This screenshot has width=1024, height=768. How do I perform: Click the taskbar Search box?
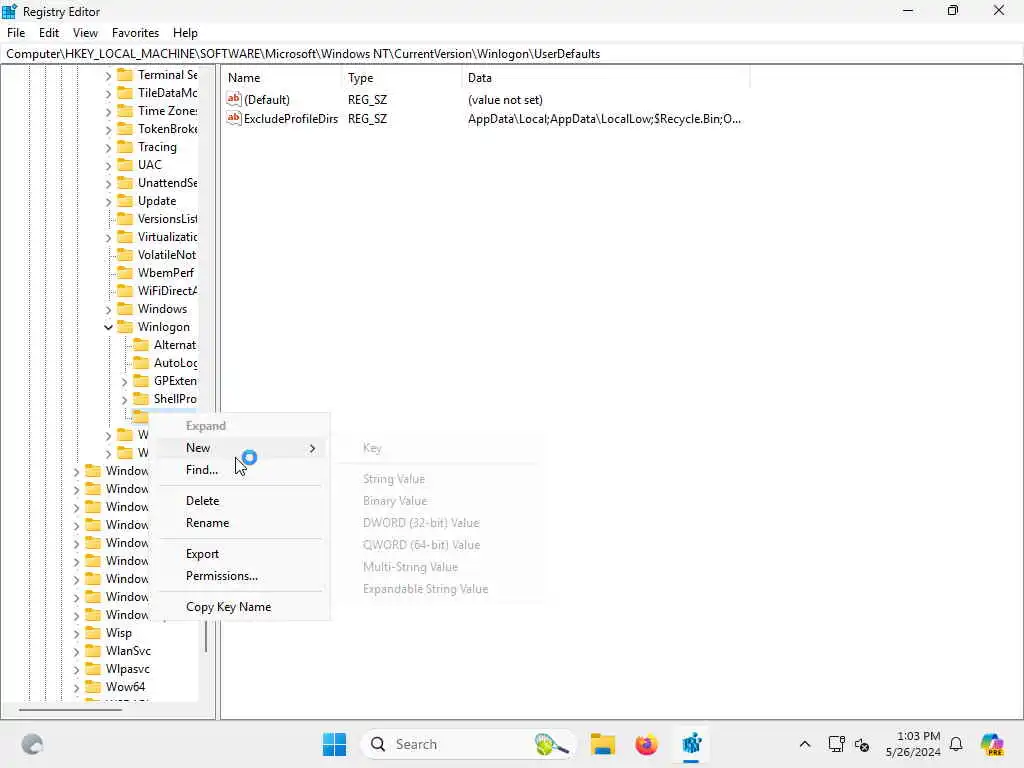tap(468, 744)
